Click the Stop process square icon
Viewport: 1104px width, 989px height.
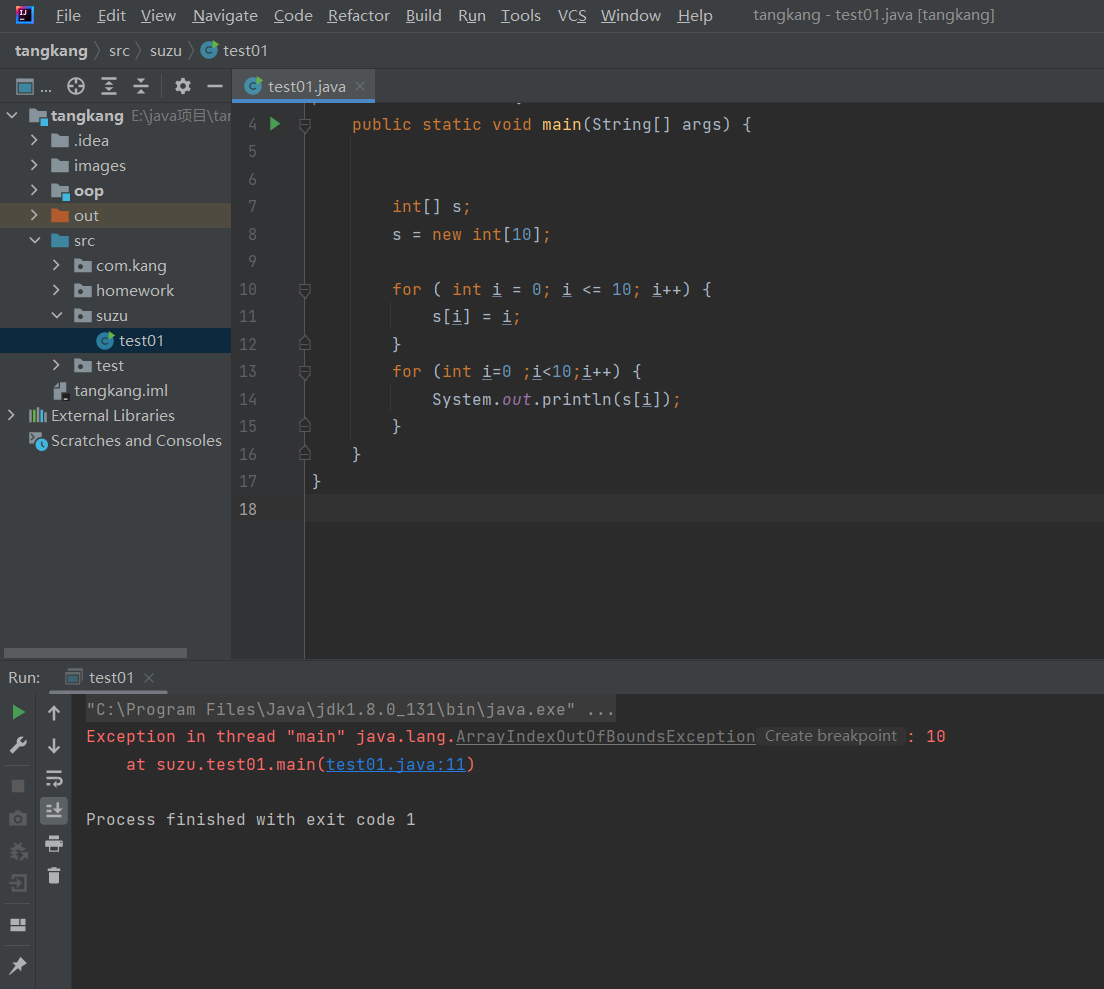[x=18, y=786]
